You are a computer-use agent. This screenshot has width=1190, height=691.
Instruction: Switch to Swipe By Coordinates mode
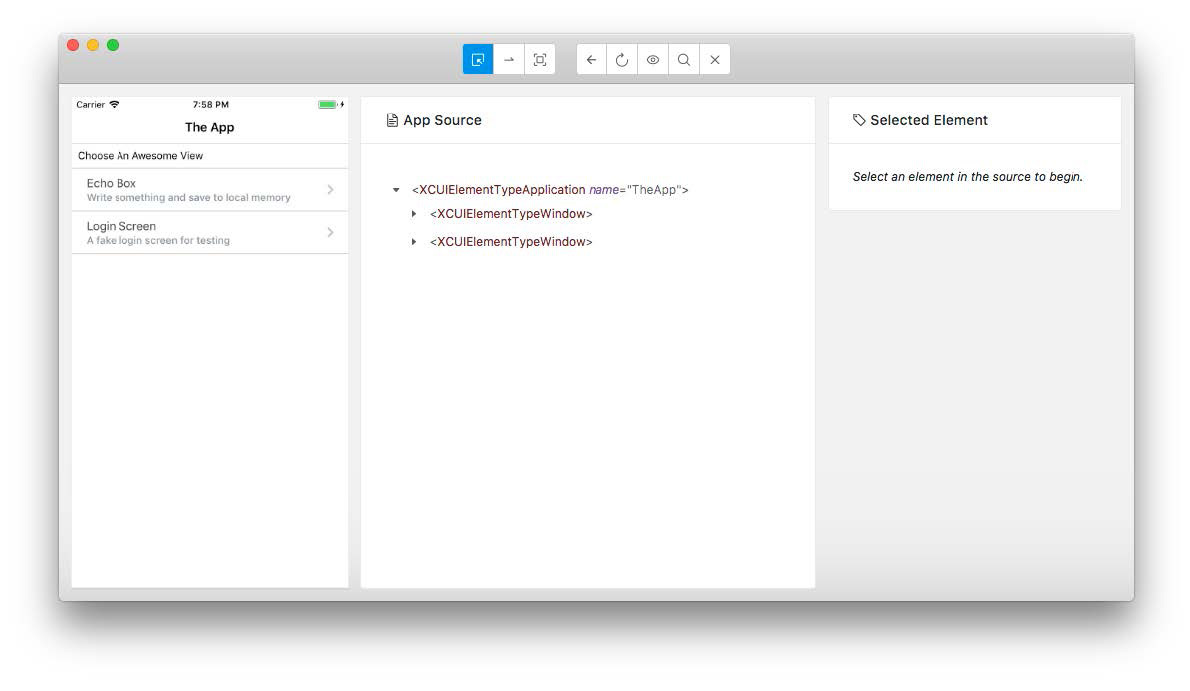click(x=509, y=60)
